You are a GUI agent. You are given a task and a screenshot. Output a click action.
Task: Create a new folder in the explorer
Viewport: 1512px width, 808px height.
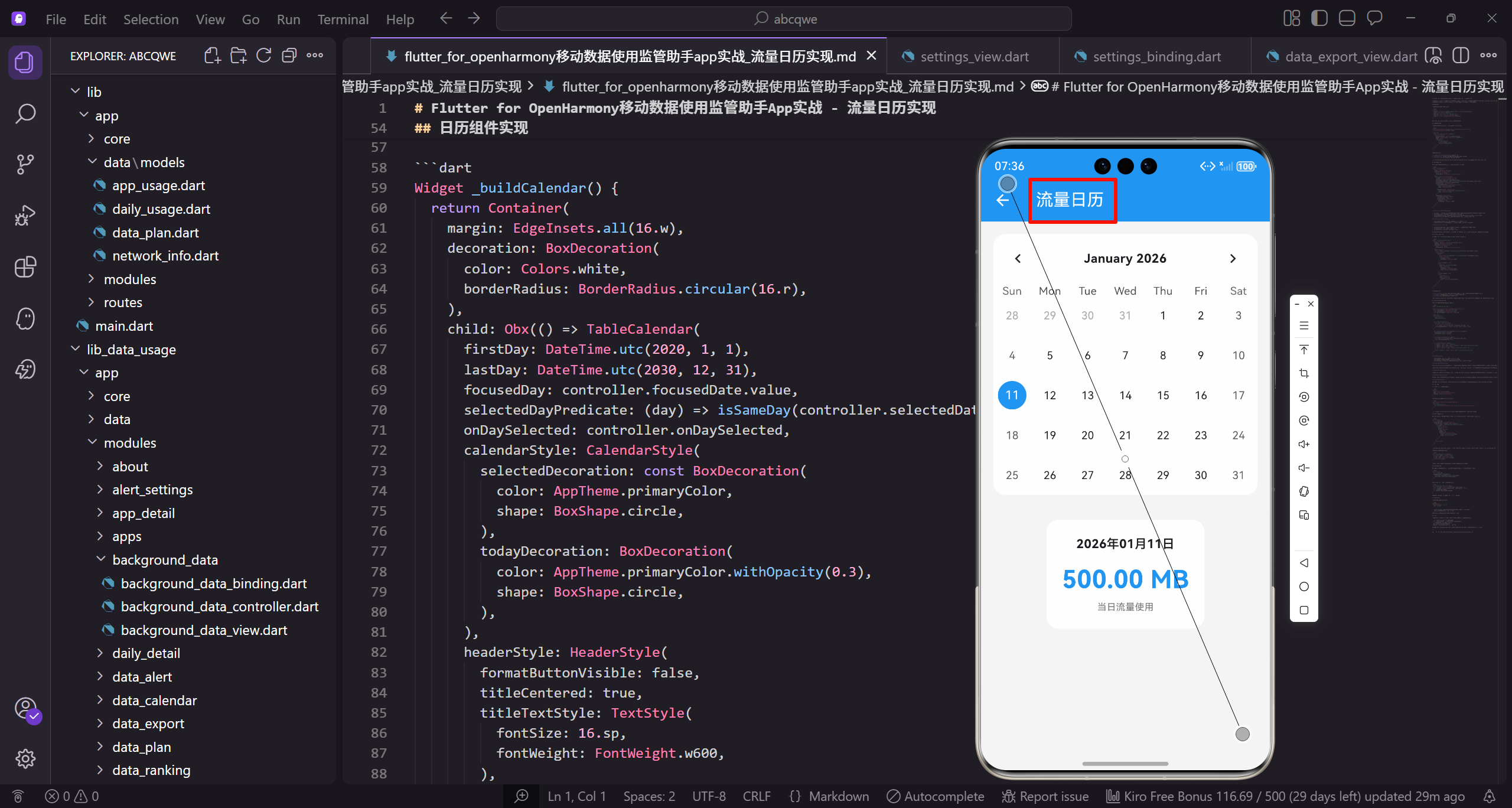239,56
